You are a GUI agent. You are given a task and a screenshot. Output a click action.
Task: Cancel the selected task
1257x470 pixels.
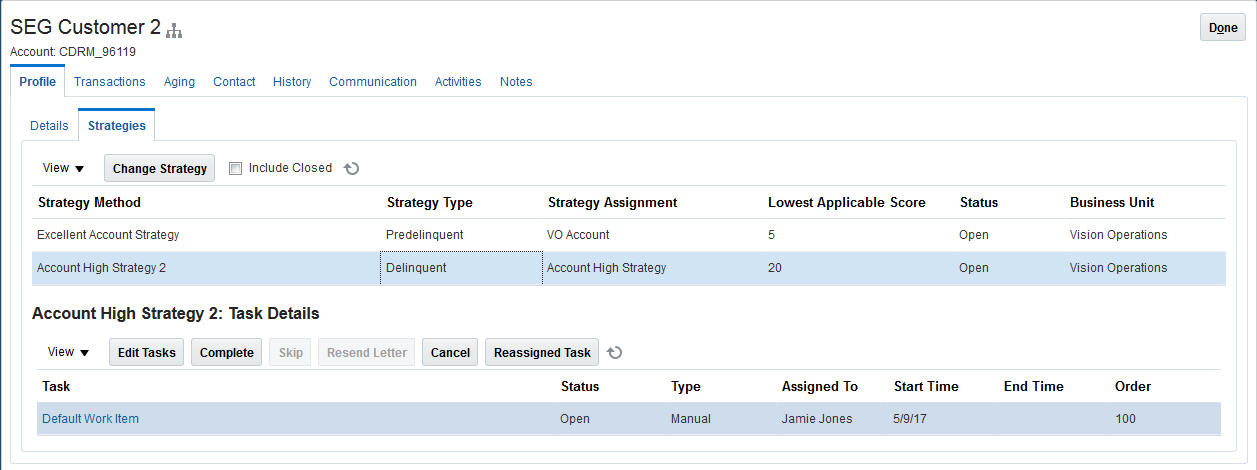[x=450, y=352]
